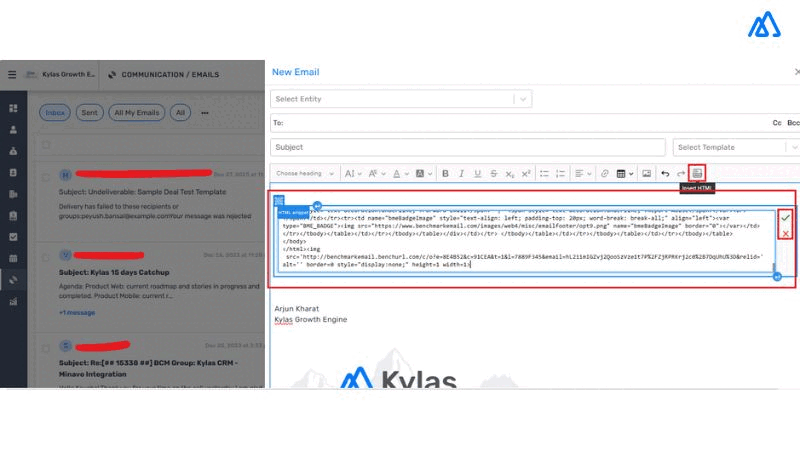800x450 pixels.
Task: Open the Calendar sidebar icon
Action: click(x=13, y=258)
